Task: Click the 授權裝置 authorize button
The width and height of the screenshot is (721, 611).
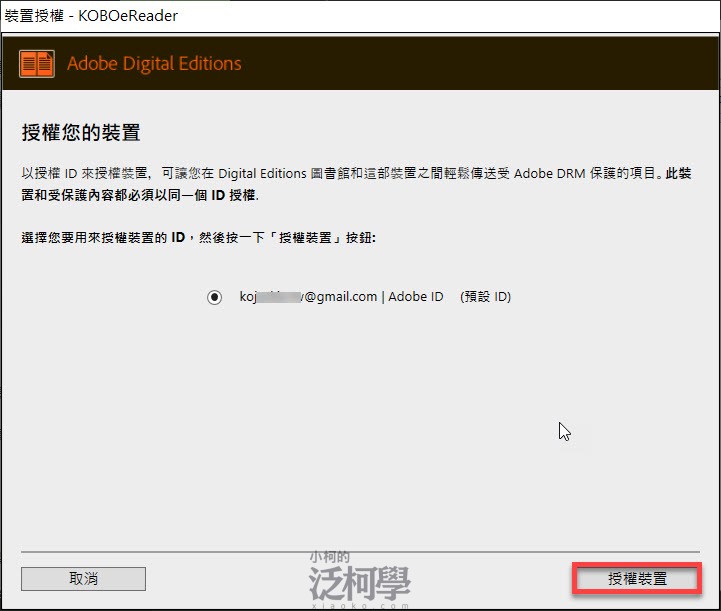Action: tap(637, 578)
